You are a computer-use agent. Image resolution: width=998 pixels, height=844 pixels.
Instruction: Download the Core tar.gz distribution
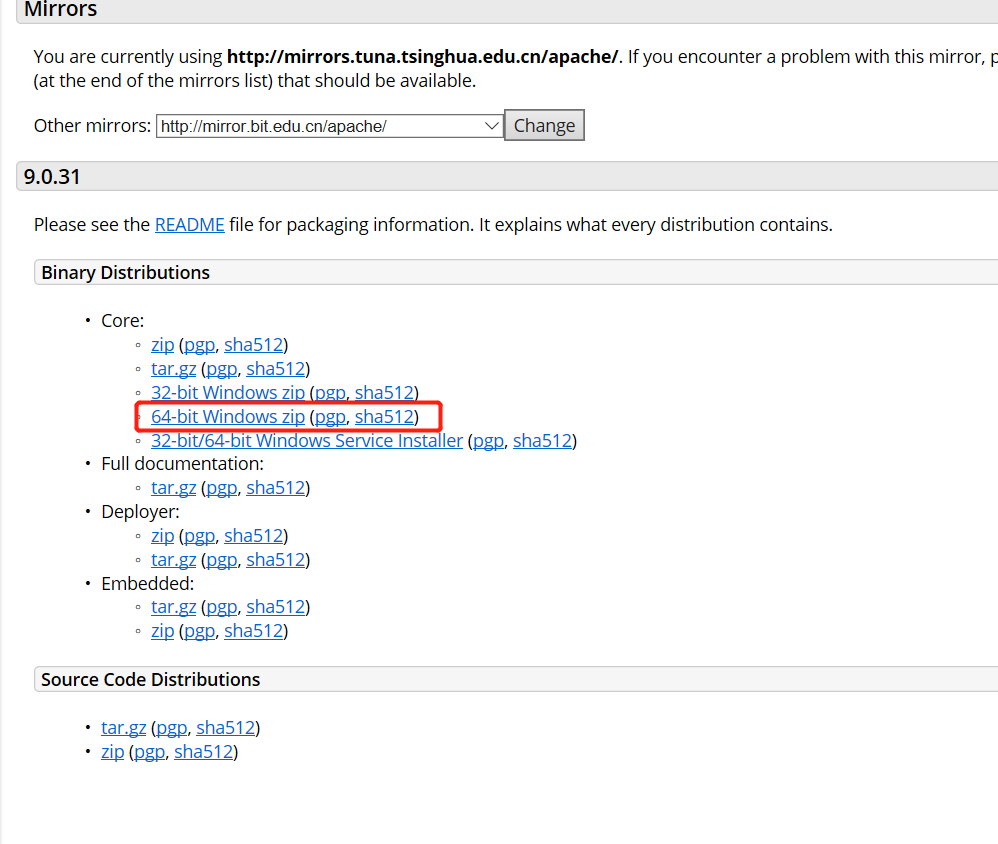tap(173, 369)
